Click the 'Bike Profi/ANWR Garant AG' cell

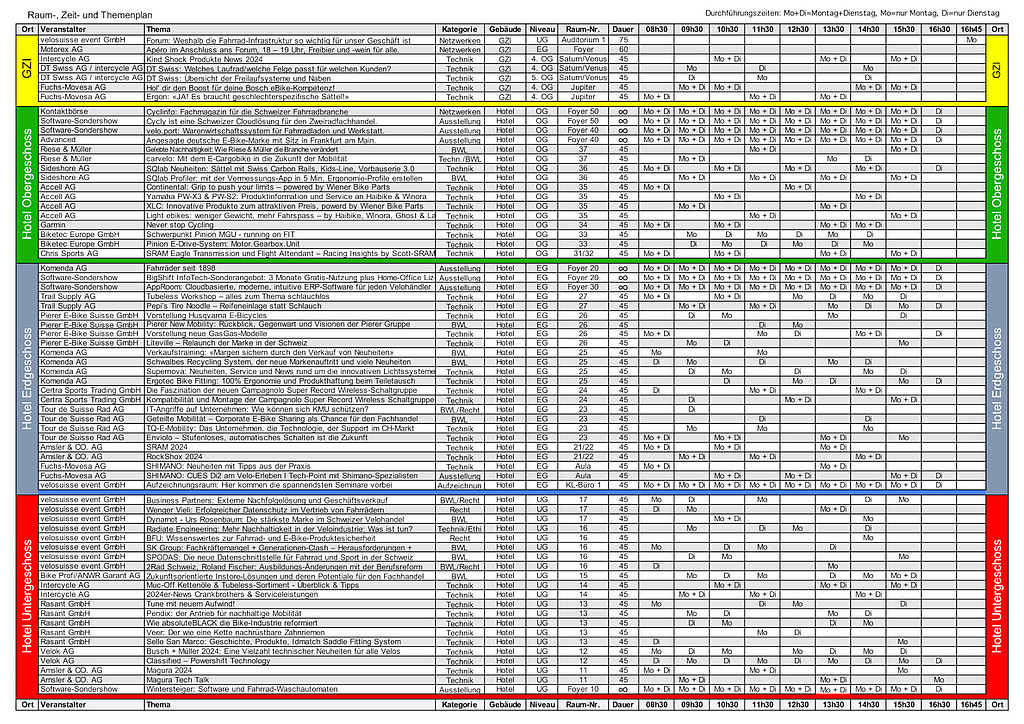coord(90,576)
